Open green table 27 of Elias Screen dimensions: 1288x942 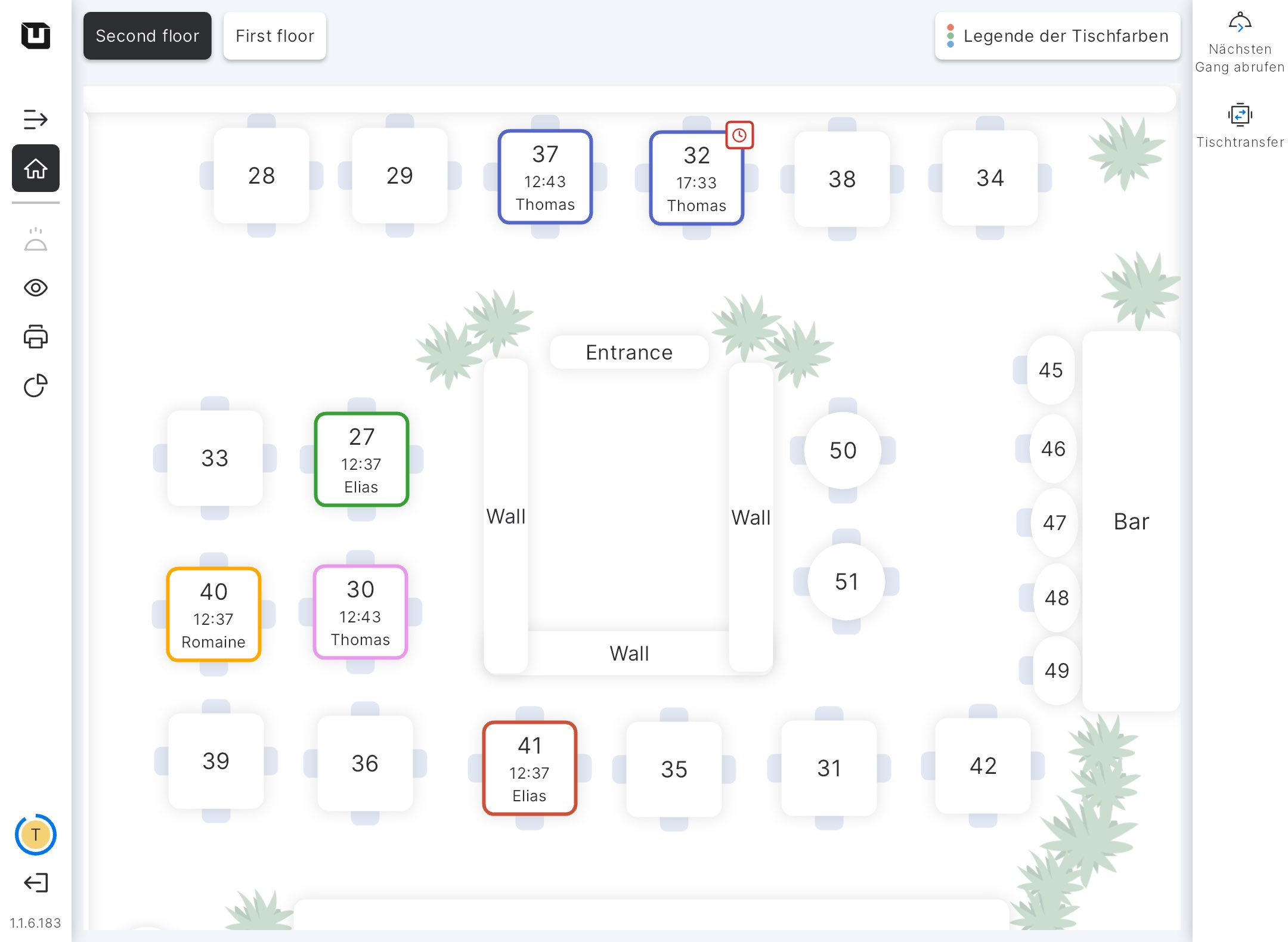(x=361, y=460)
